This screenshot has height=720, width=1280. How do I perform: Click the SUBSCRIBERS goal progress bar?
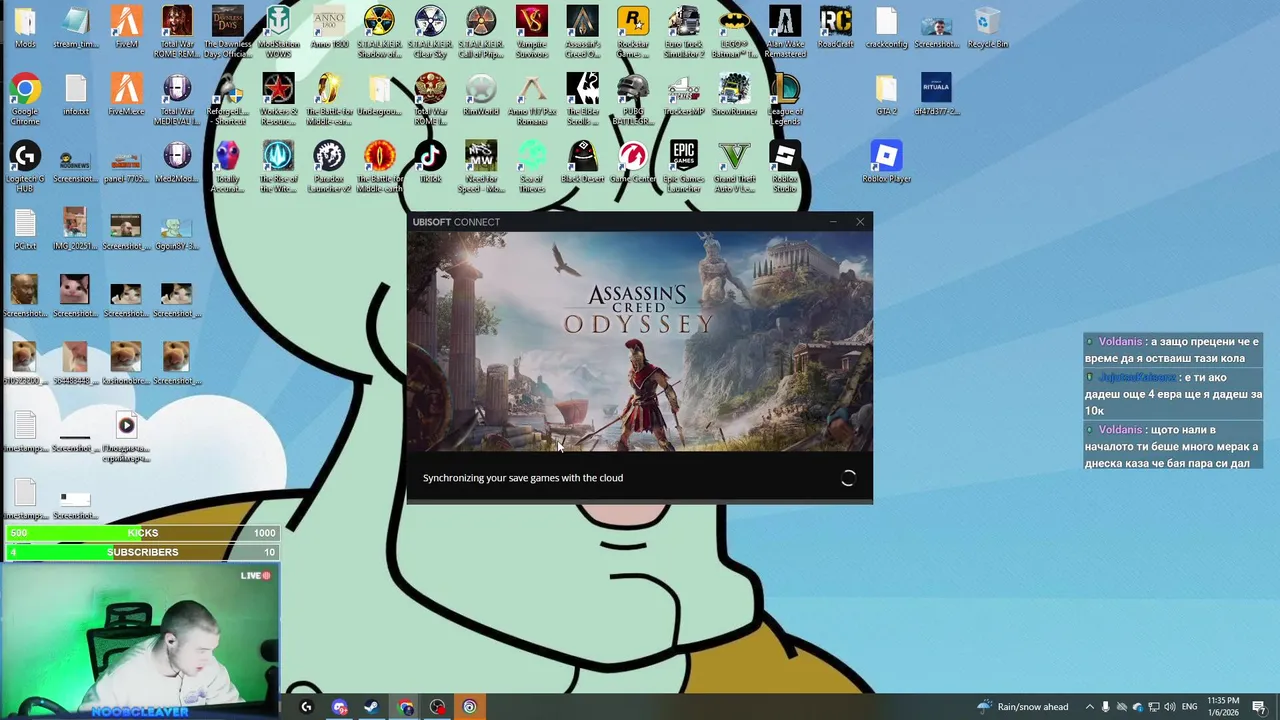tap(141, 552)
